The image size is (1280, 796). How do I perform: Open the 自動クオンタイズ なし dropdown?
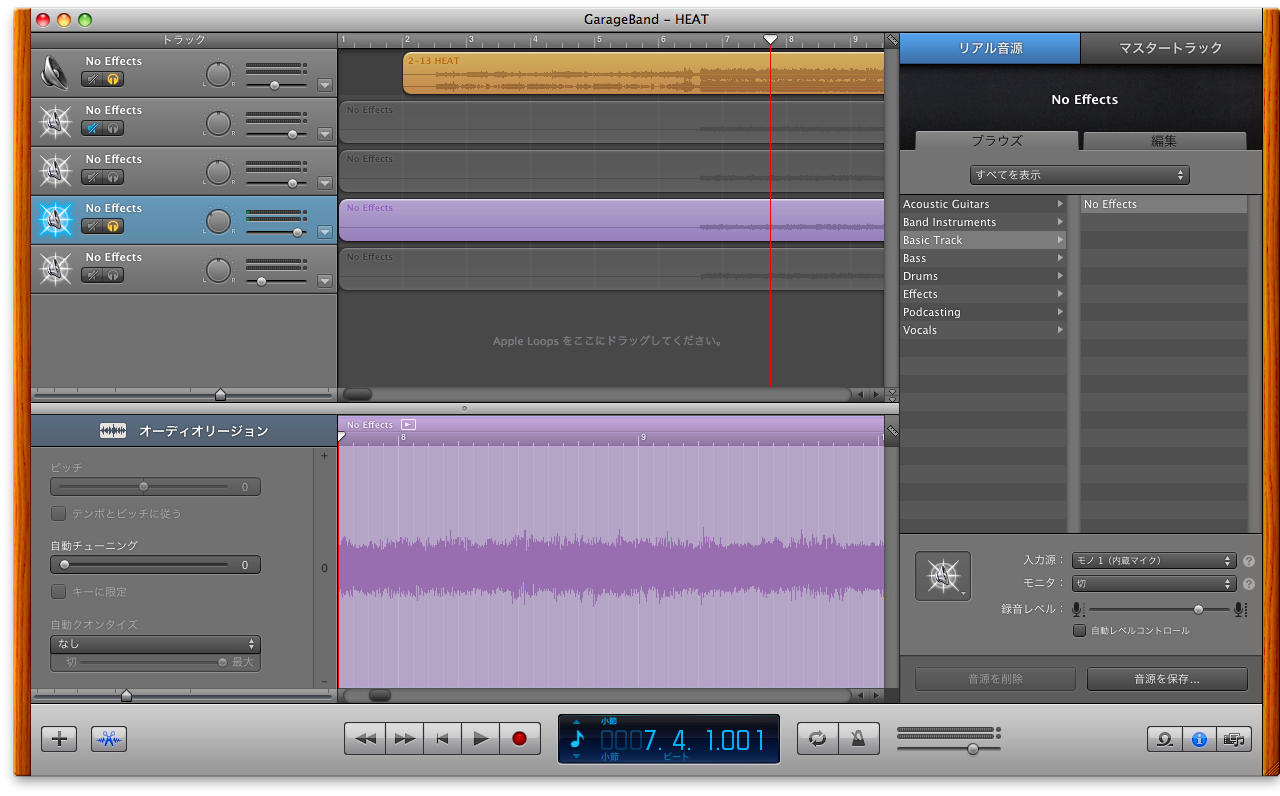click(x=155, y=644)
